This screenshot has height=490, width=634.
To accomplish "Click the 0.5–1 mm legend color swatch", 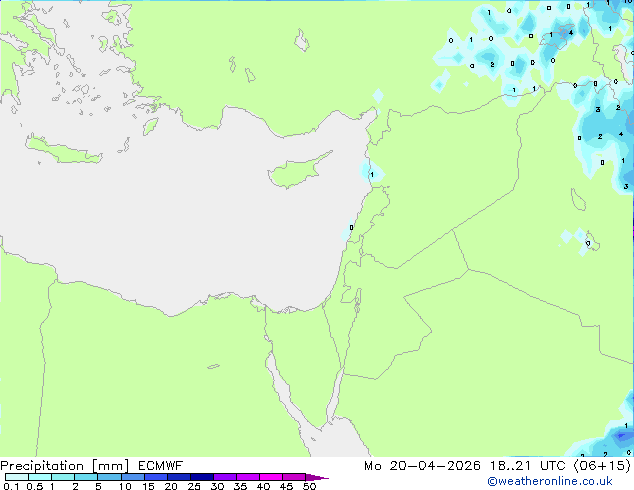I will click(40, 477).
